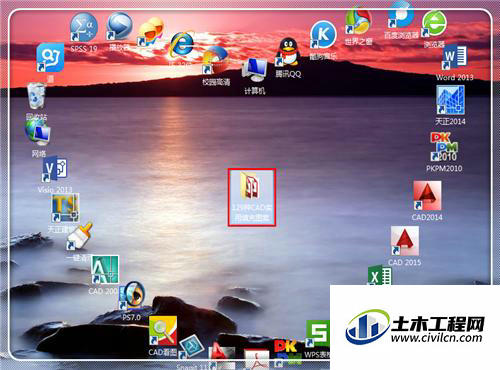Open the older AutoCAD 200x shortcut
This screenshot has height=370, width=500.
point(105,269)
